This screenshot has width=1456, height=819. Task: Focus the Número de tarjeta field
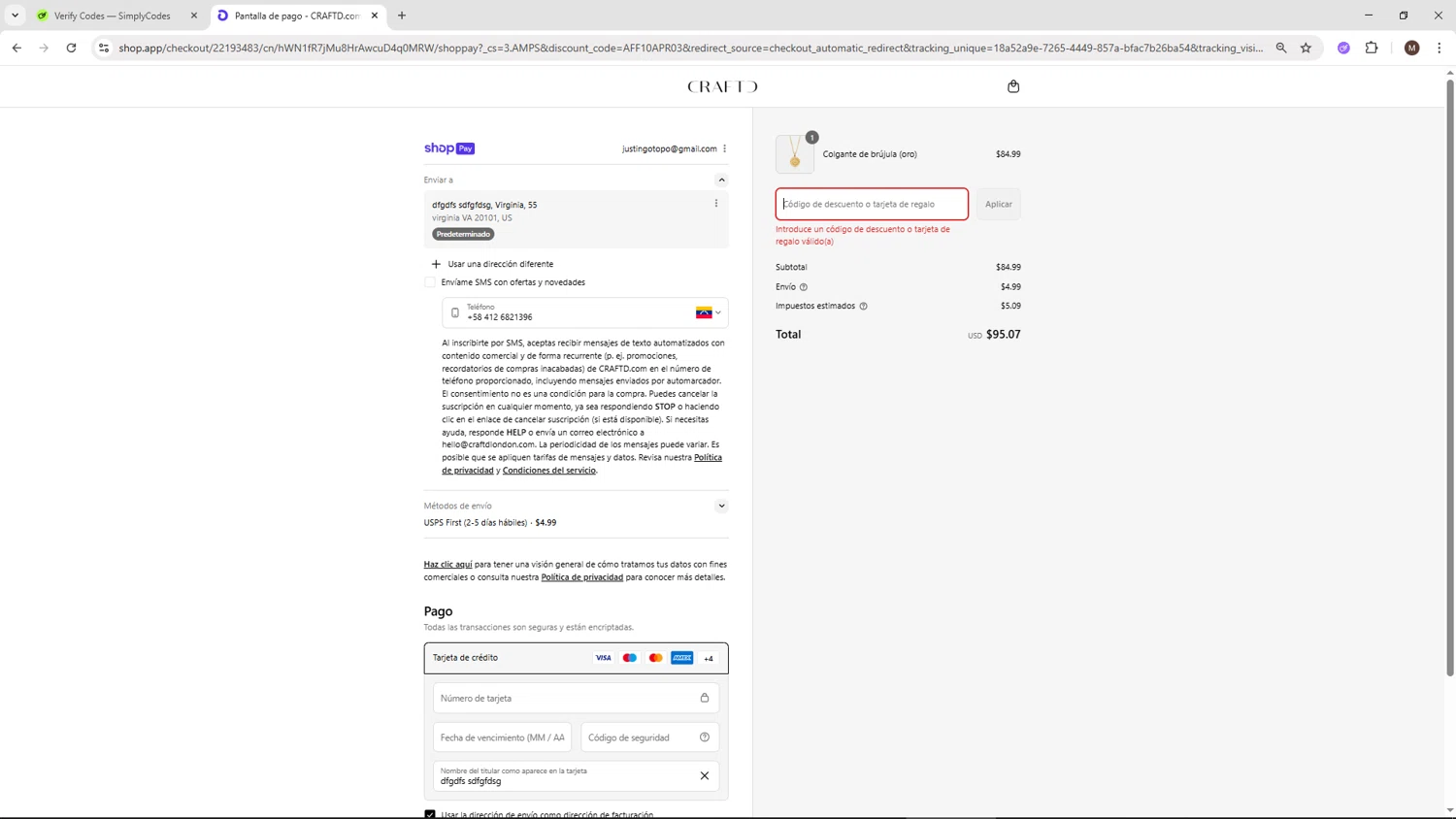click(577, 698)
